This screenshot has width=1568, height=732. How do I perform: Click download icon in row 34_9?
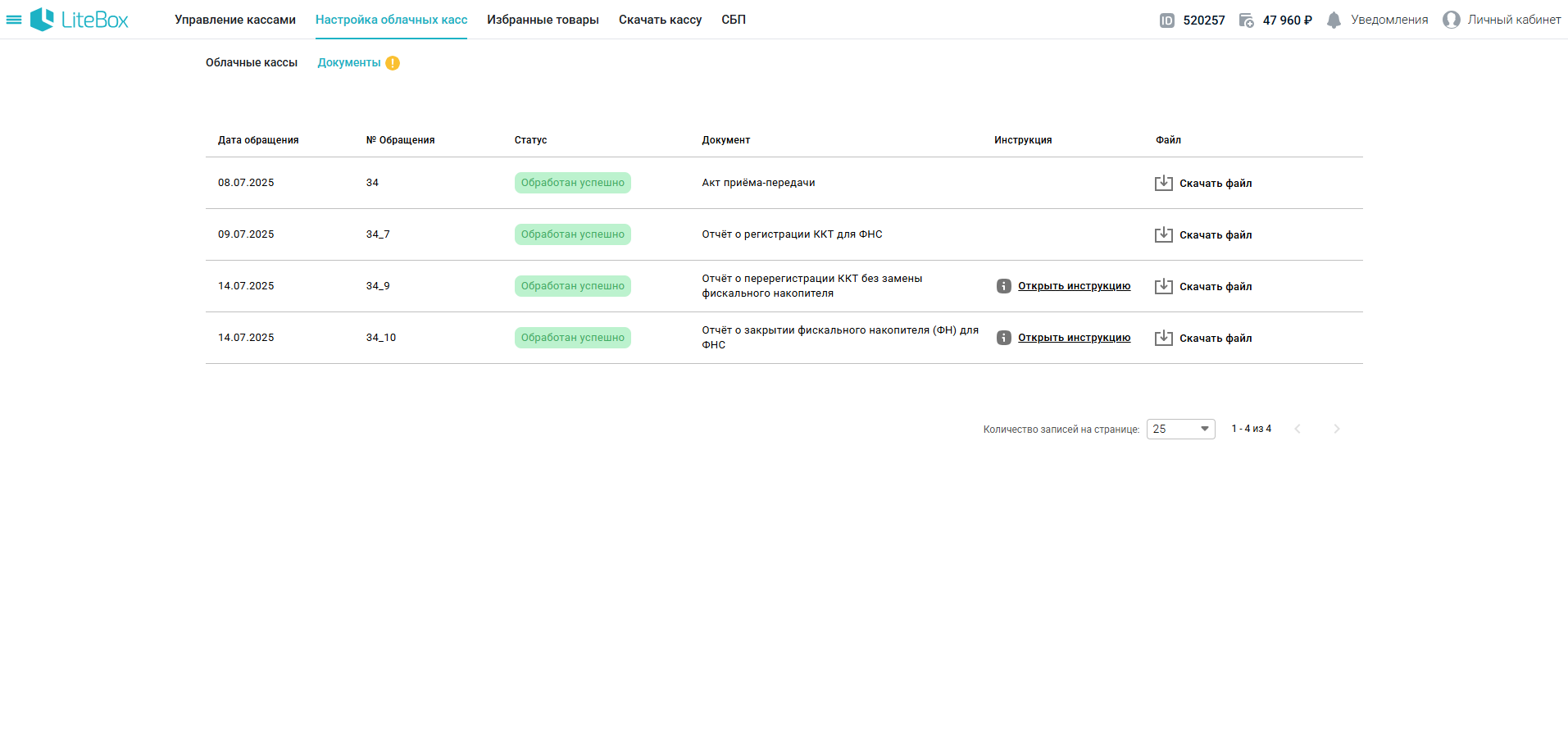[1164, 286]
